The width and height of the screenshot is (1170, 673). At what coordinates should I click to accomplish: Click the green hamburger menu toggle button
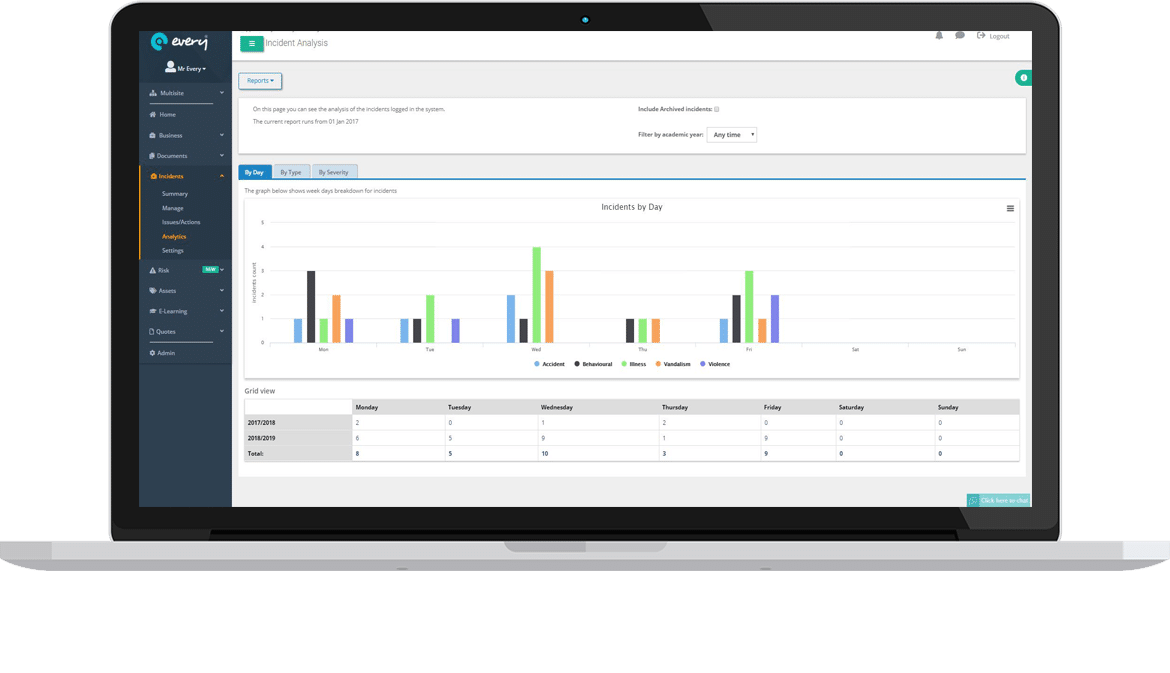[x=251, y=43]
